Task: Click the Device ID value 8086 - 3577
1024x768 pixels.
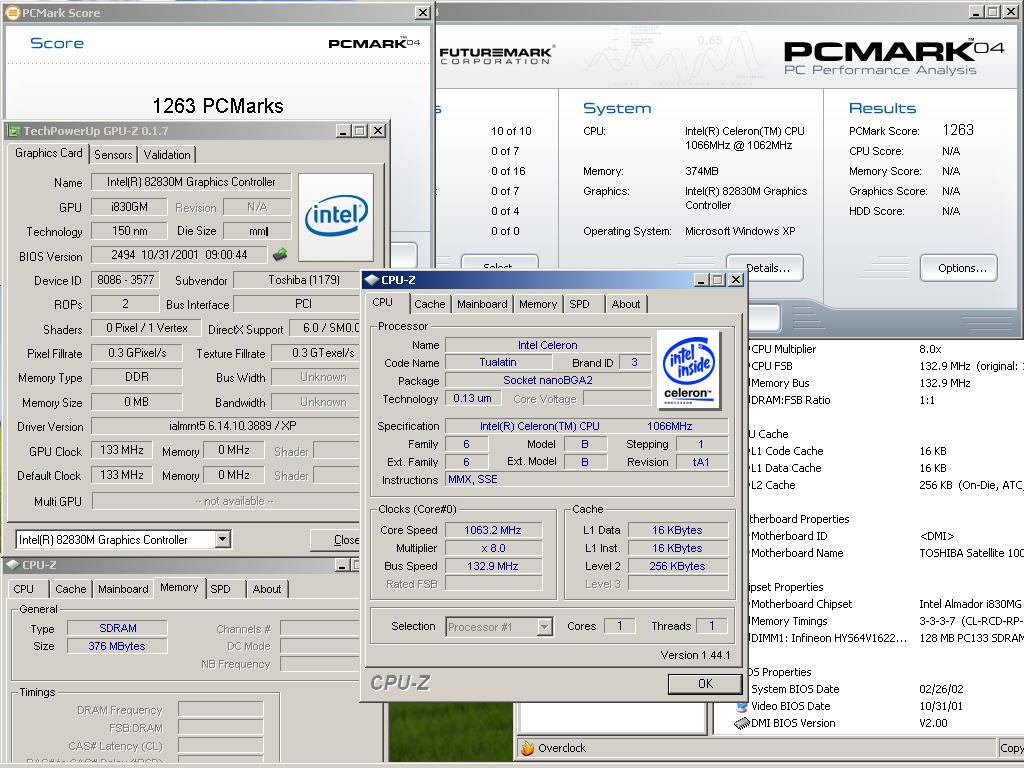Action: (x=125, y=280)
